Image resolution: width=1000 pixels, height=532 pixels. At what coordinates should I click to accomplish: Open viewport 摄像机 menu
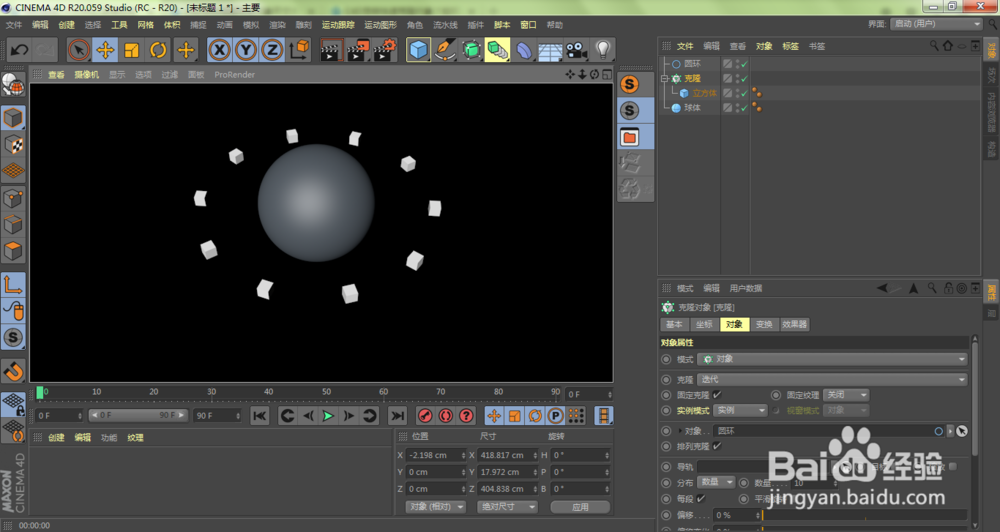point(87,75)
